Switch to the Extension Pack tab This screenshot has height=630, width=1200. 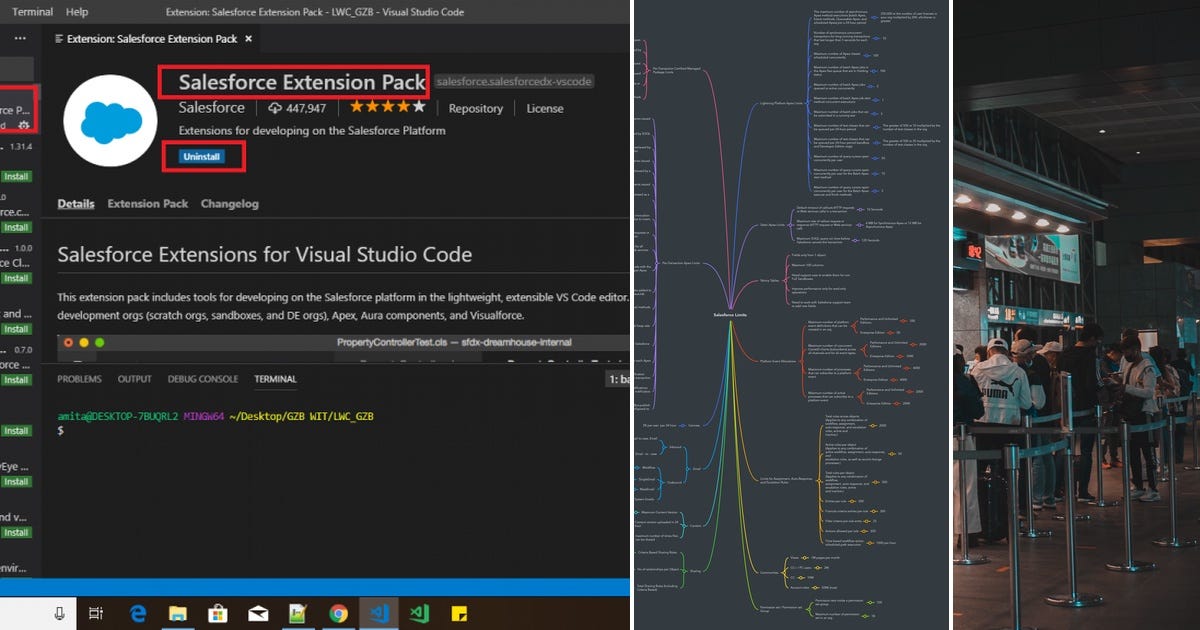(148, 203)
